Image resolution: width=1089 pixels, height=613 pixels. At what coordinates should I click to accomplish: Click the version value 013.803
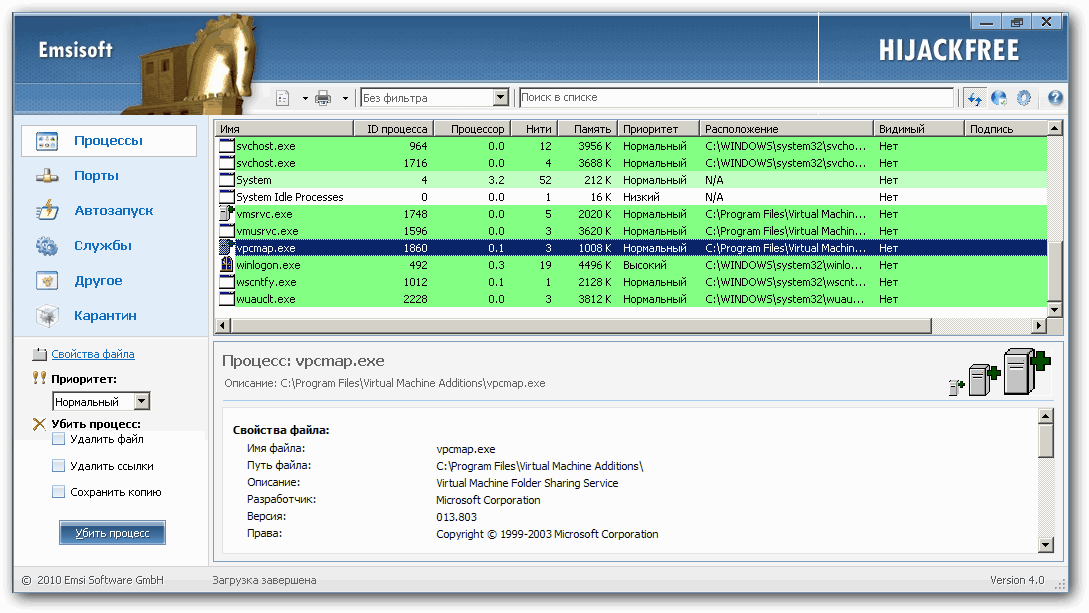(456, 517)
